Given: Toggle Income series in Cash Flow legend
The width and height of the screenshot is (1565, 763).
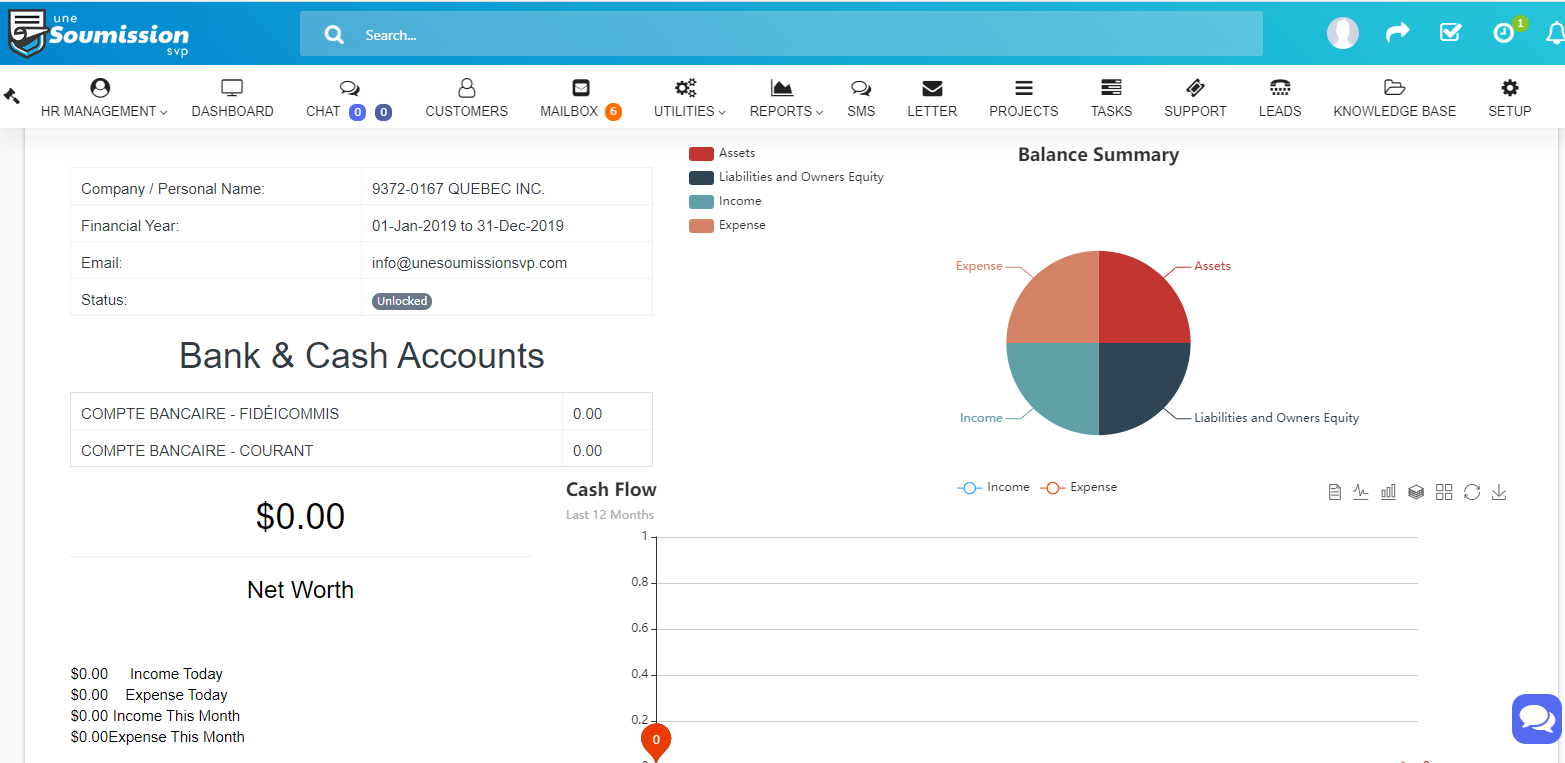Looking at the screenshot, I should click(993, 488).
